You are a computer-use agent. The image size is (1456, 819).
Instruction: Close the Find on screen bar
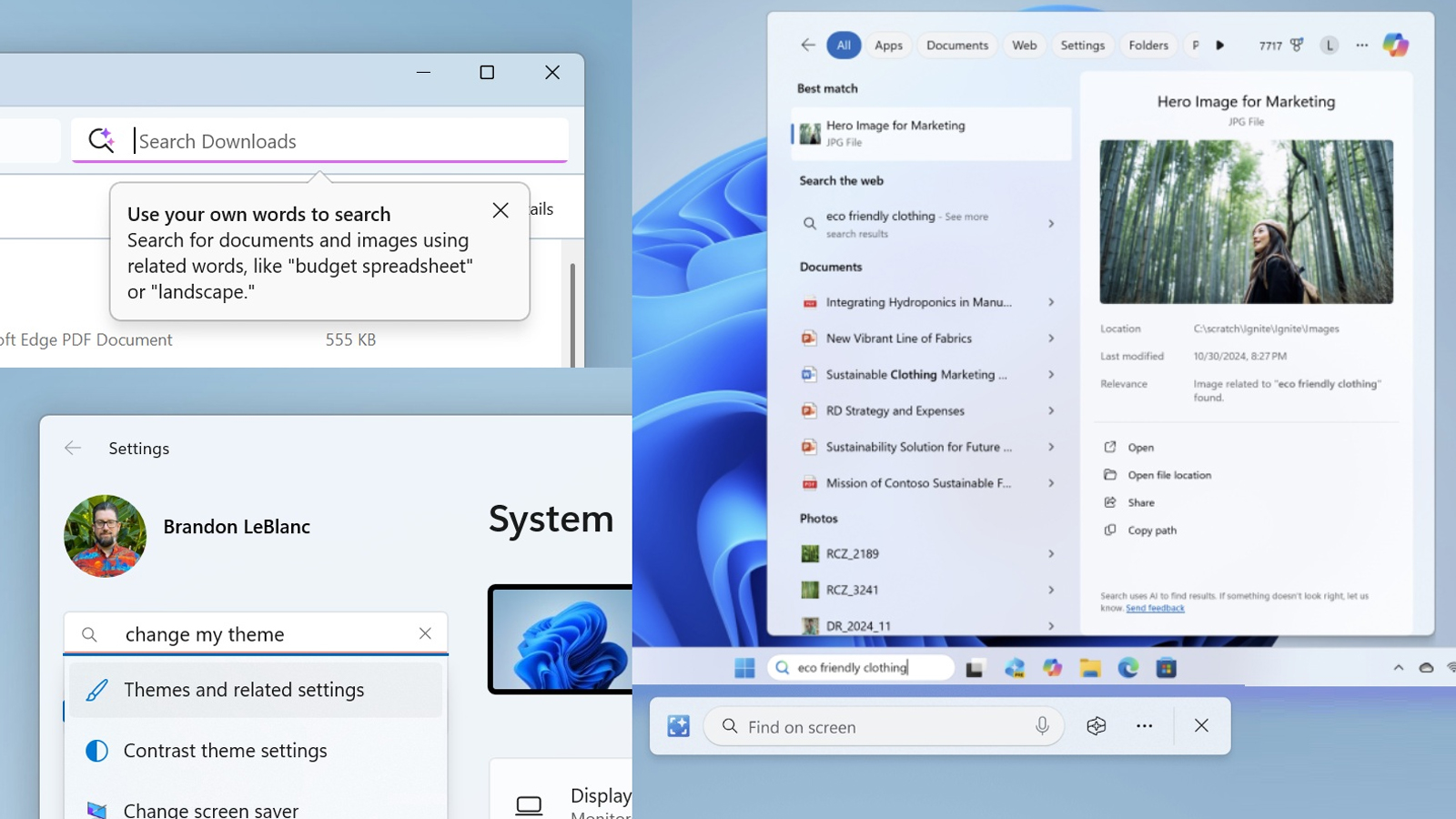click(1201, 726)
